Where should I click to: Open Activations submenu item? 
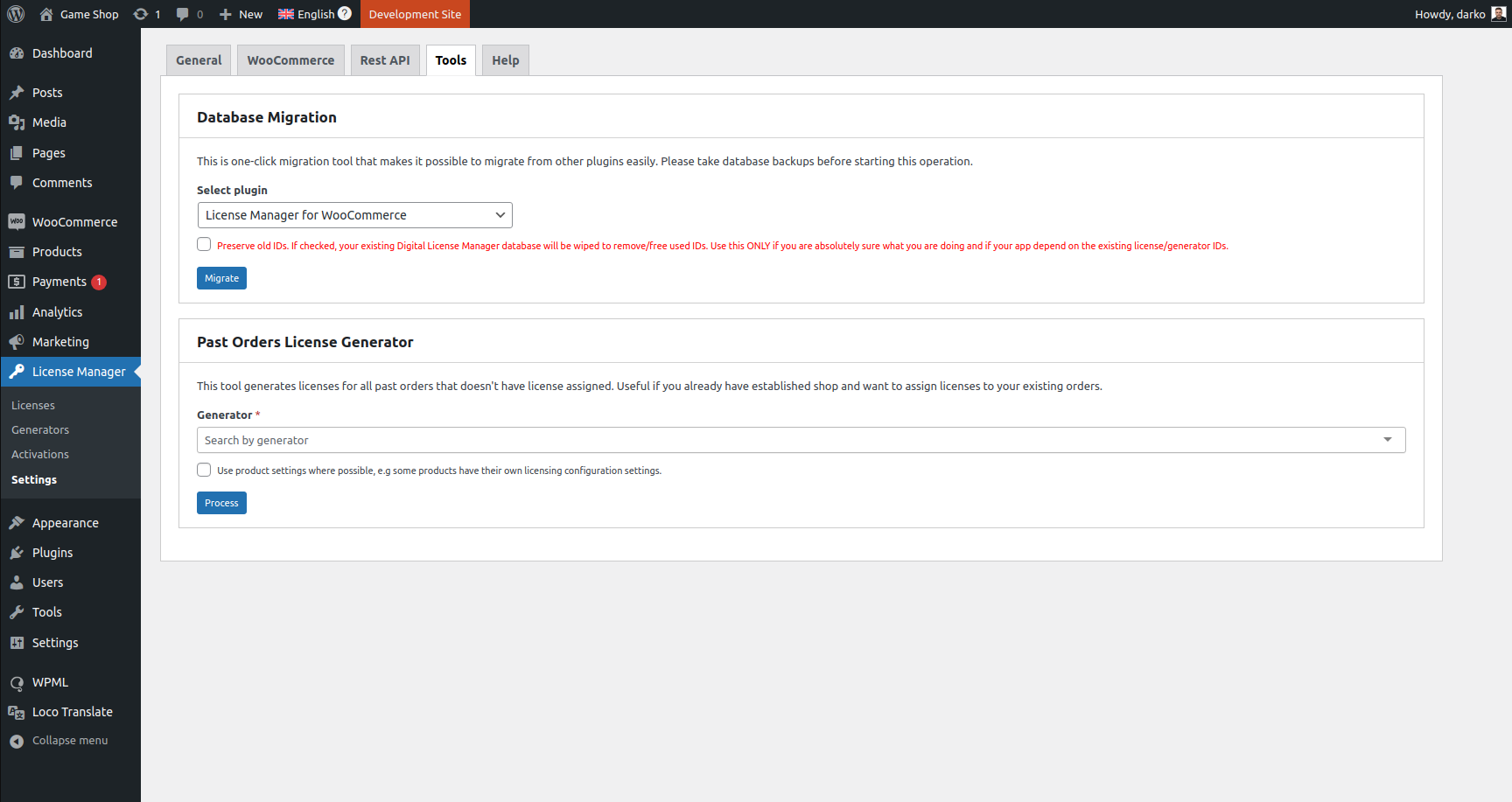[40, 455]
